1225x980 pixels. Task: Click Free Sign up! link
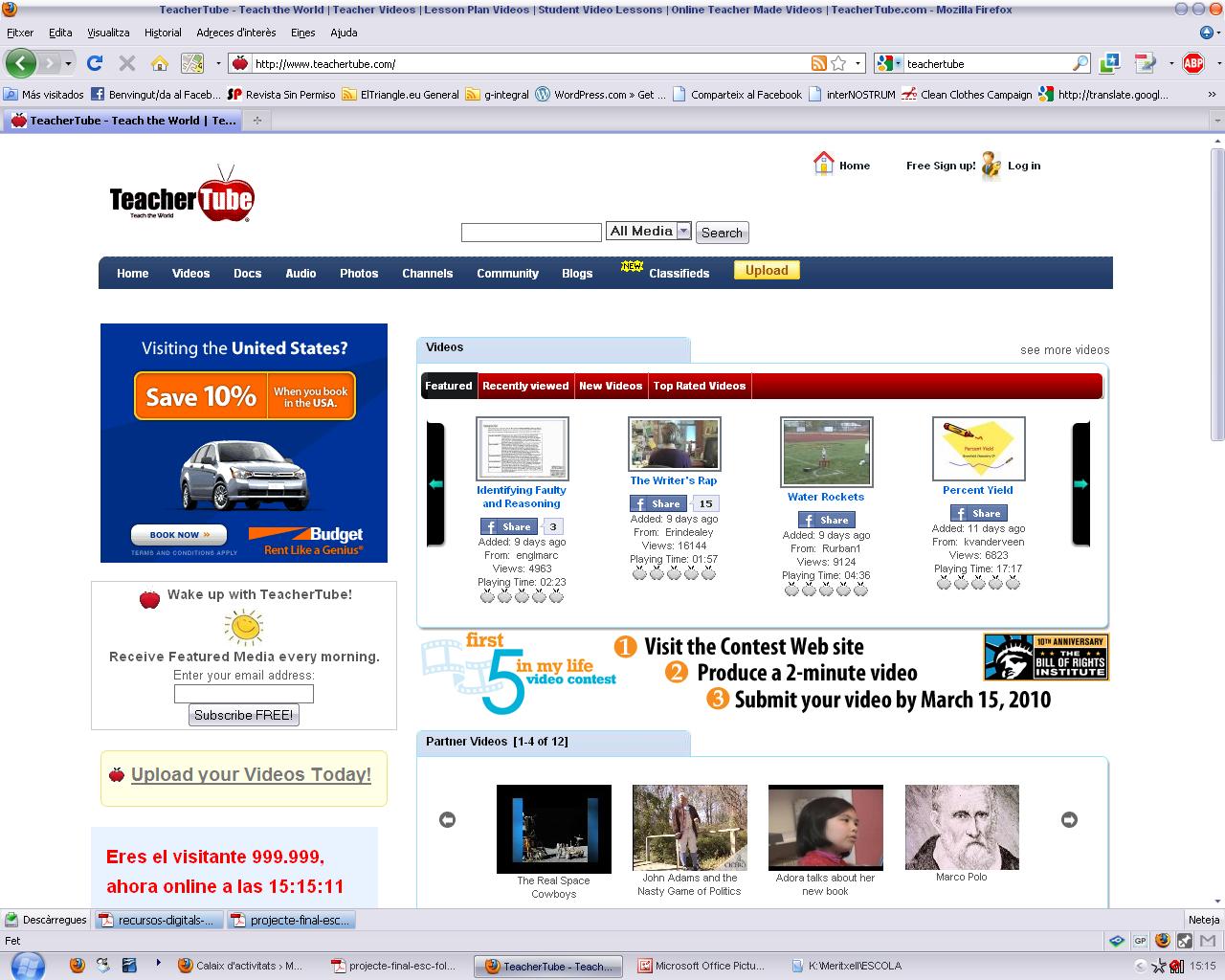tap(941, 166)
